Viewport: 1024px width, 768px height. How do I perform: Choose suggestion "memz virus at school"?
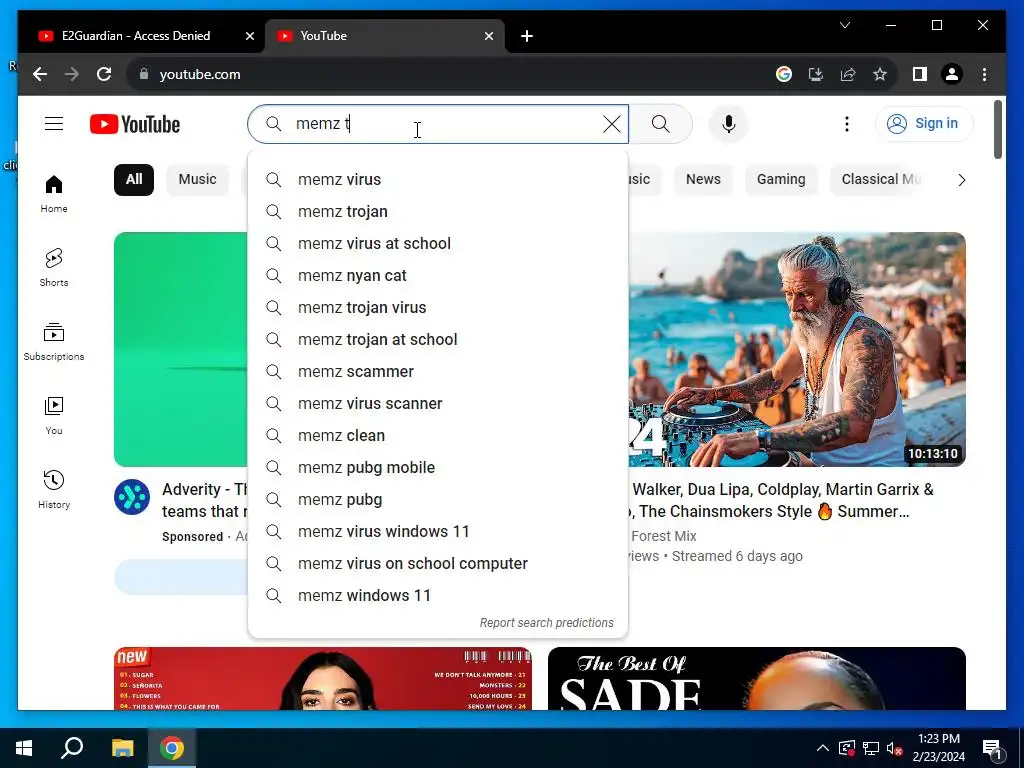point(438,244)
